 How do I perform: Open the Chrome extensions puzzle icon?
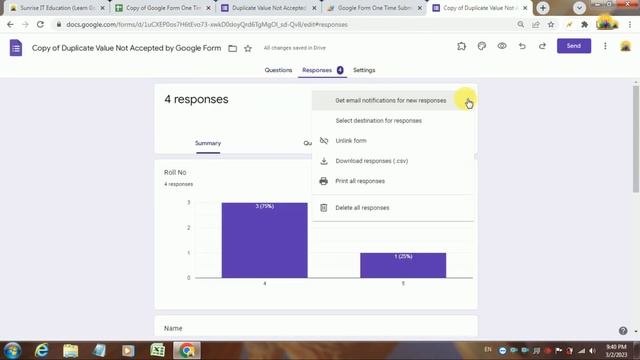pyautogui.click(x=584, y=24)
